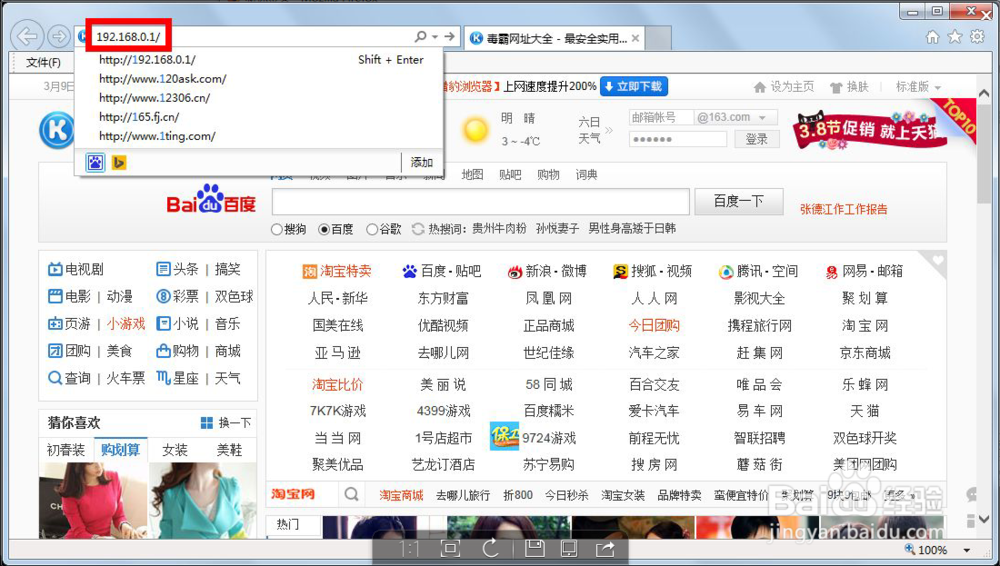Click the 换一下 grid icon
Screen dimensions: 1000x566
click(x=207, y=423)
